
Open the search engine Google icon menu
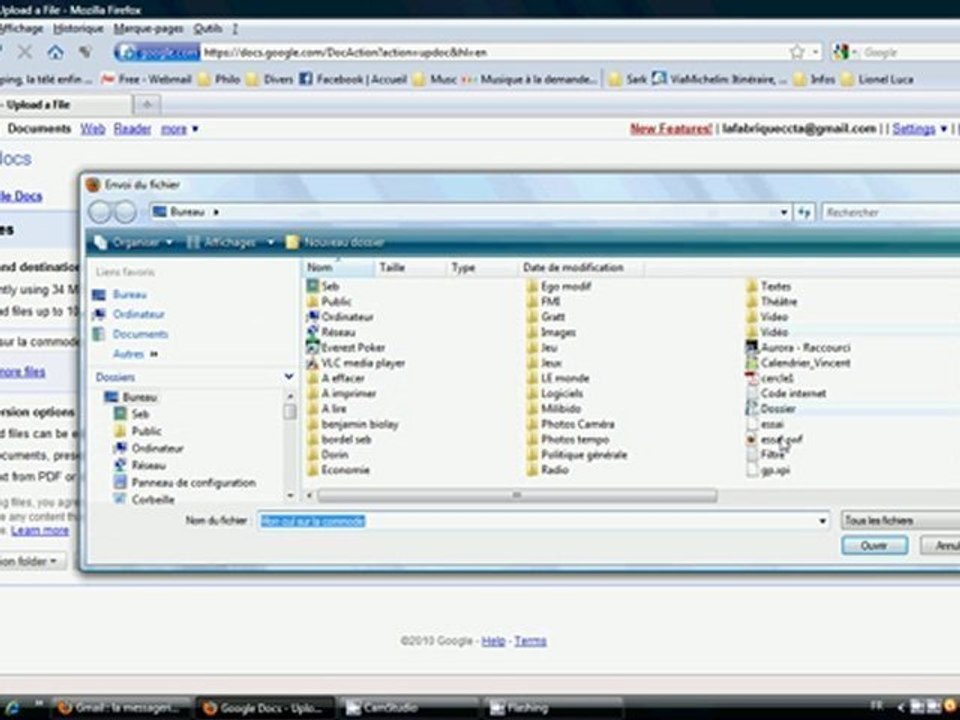pos(845,52)
